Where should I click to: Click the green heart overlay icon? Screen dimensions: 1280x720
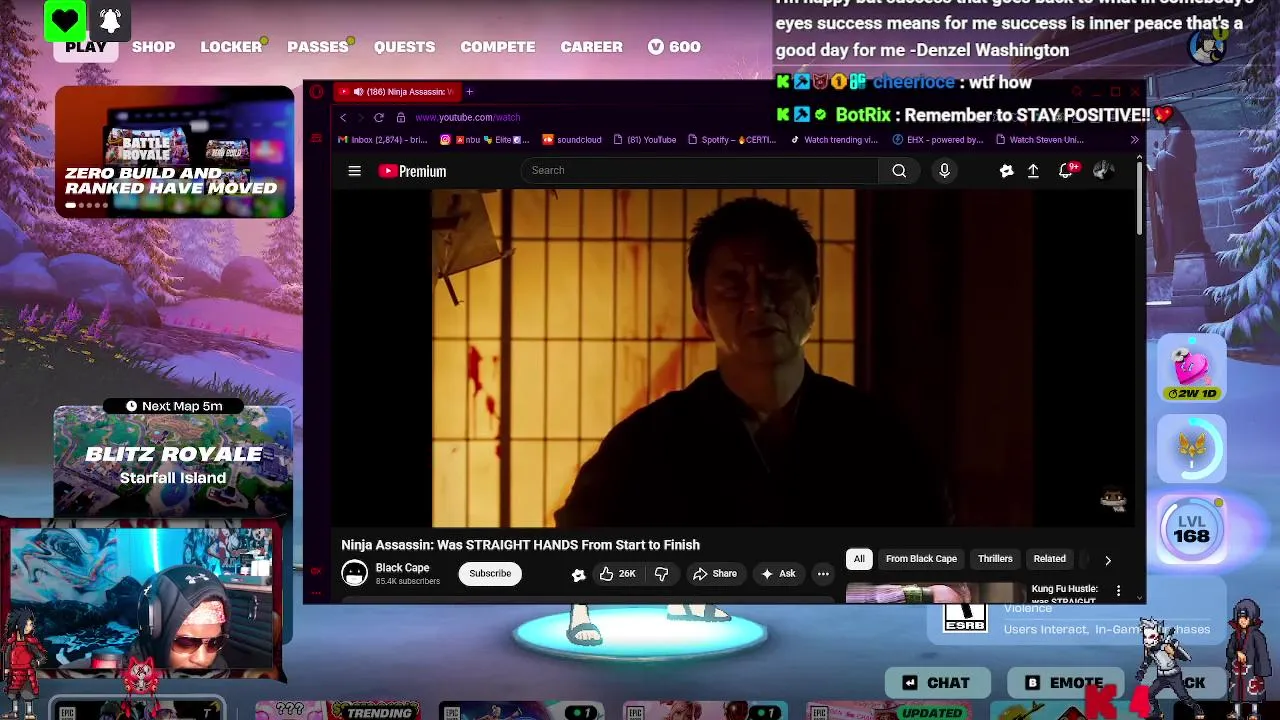pyautogui.click(x=65, y=21)
